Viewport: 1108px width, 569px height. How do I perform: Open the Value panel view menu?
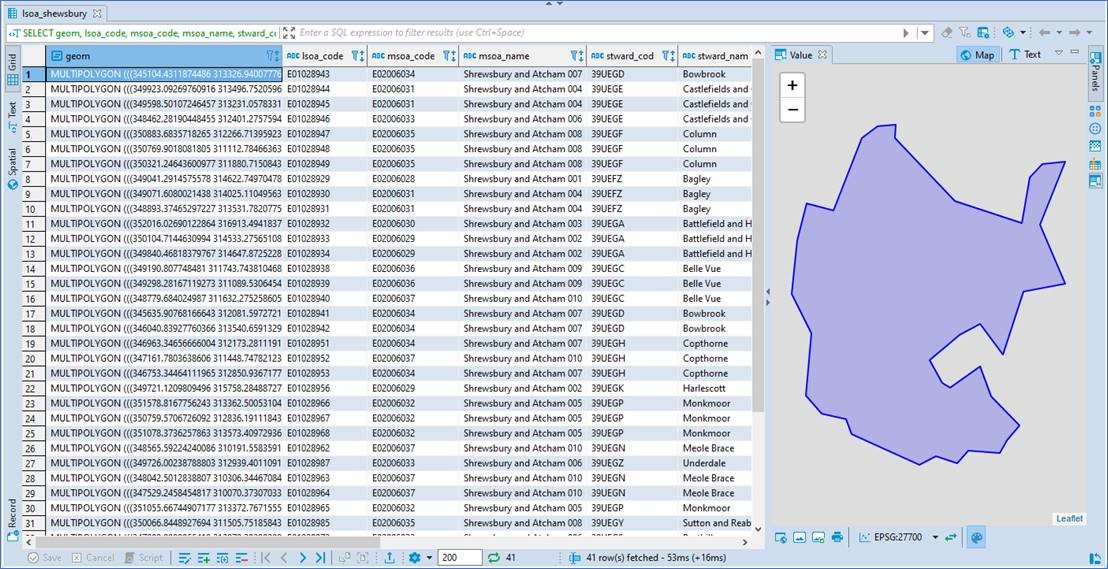1059,52
